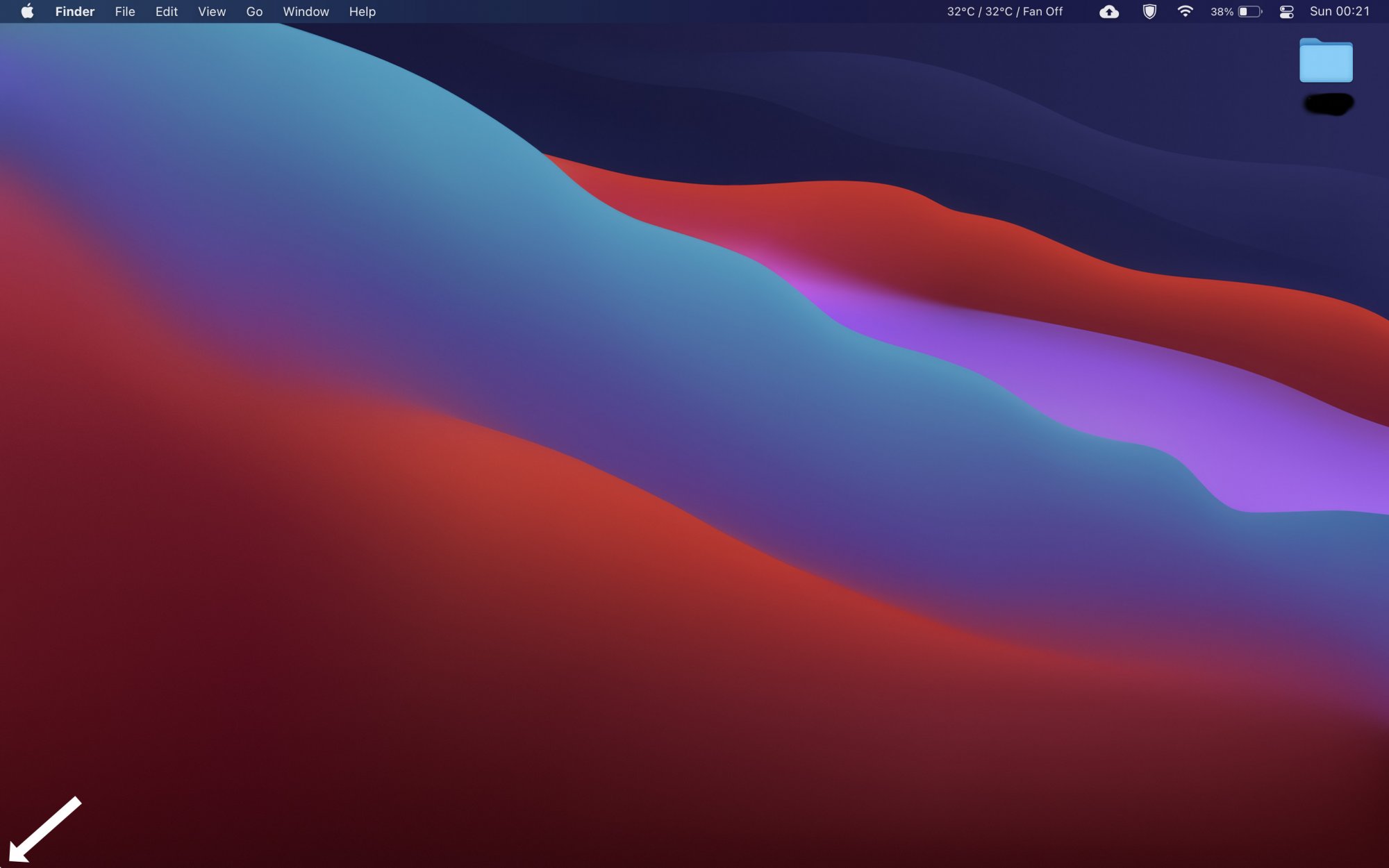Click the cloud upload status icon

coord(1109,11)
